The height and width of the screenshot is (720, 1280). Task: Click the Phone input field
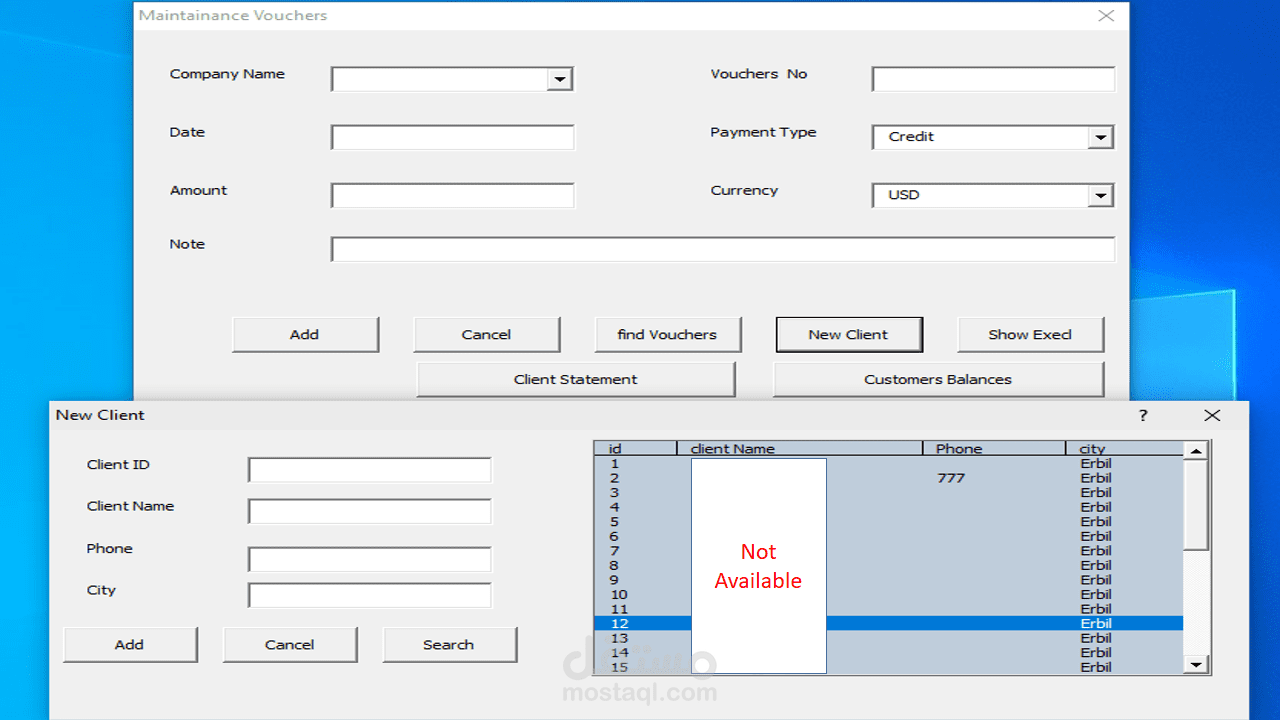point(370,560)
